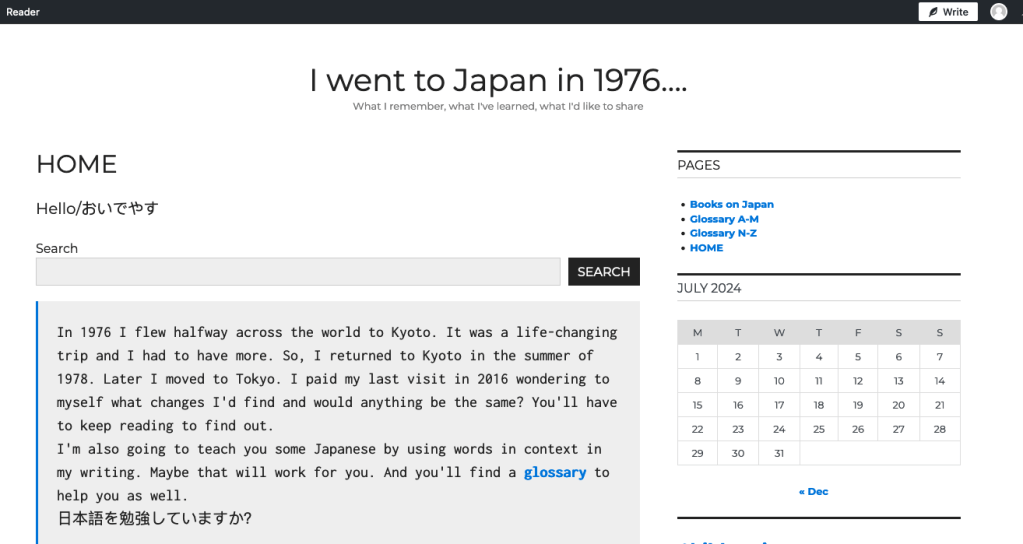1023x544 pixels.
Task: Click the glossary link in intro text
Action: click(554, 472)
